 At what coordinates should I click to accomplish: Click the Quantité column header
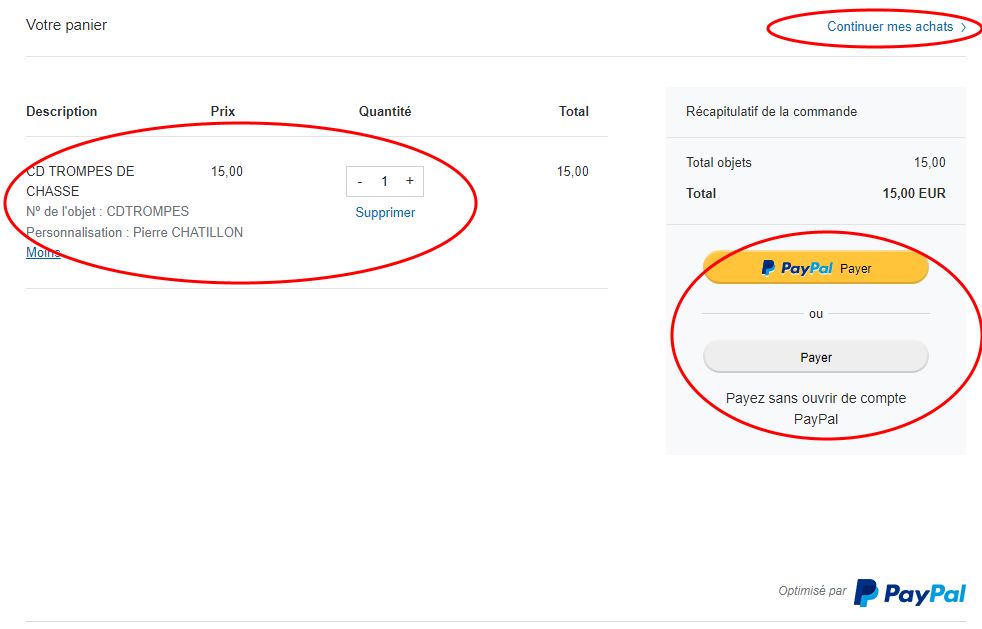click(x=385, y=112)
